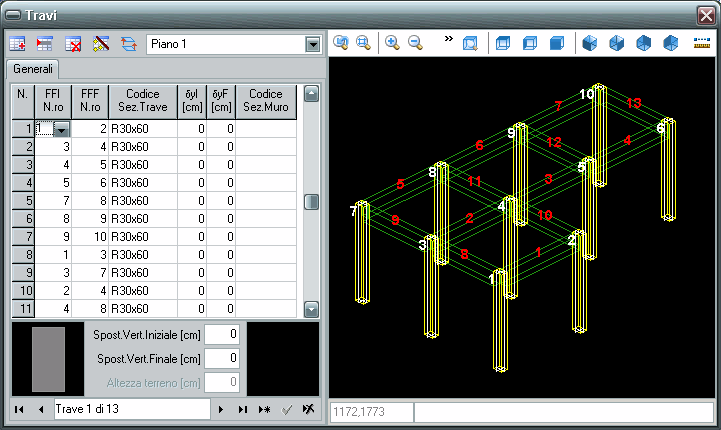Click the zoom out magnifier icon
Image resolution: width=721 pixels, height=430 pixels.
415,43
